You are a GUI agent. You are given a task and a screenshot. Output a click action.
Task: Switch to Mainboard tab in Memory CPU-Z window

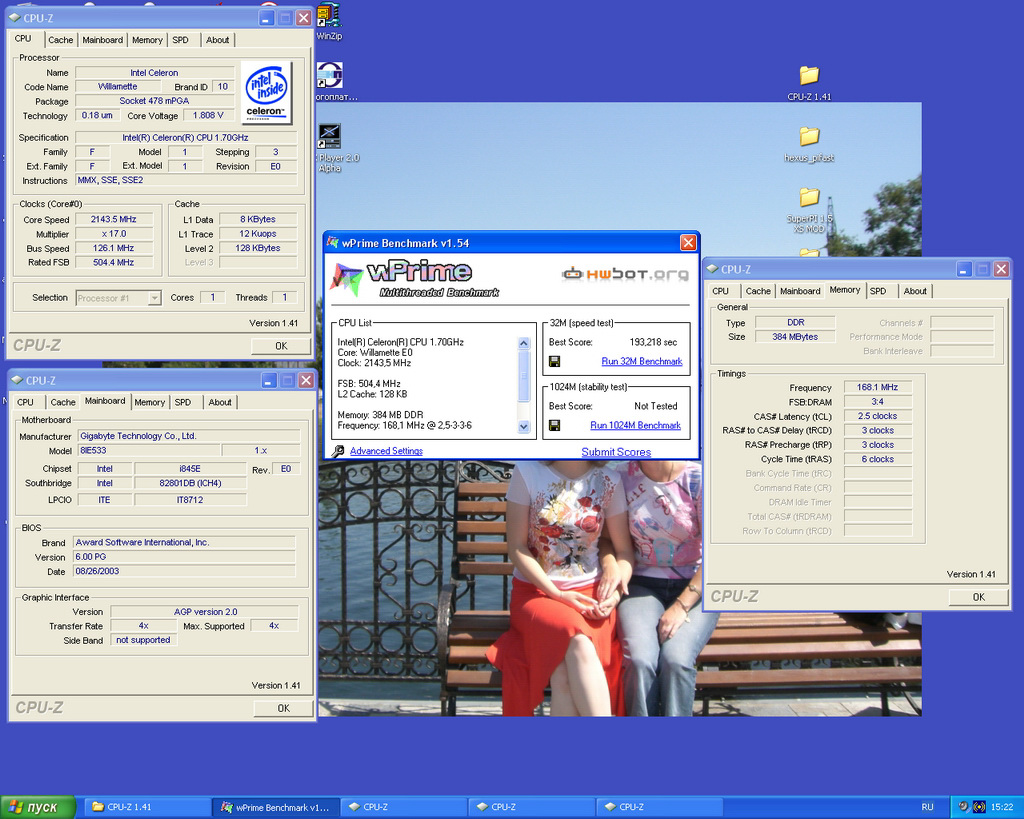coord(800,291)
